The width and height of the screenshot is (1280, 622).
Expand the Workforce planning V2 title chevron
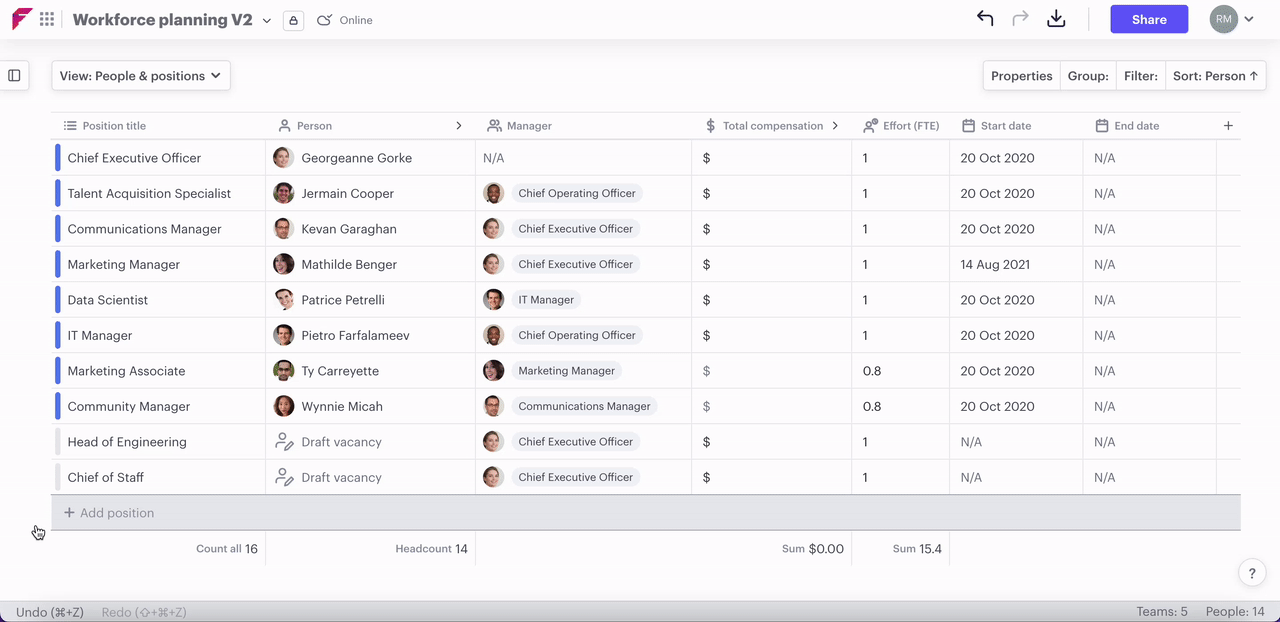pyautogui.click(x=267, y=20)
